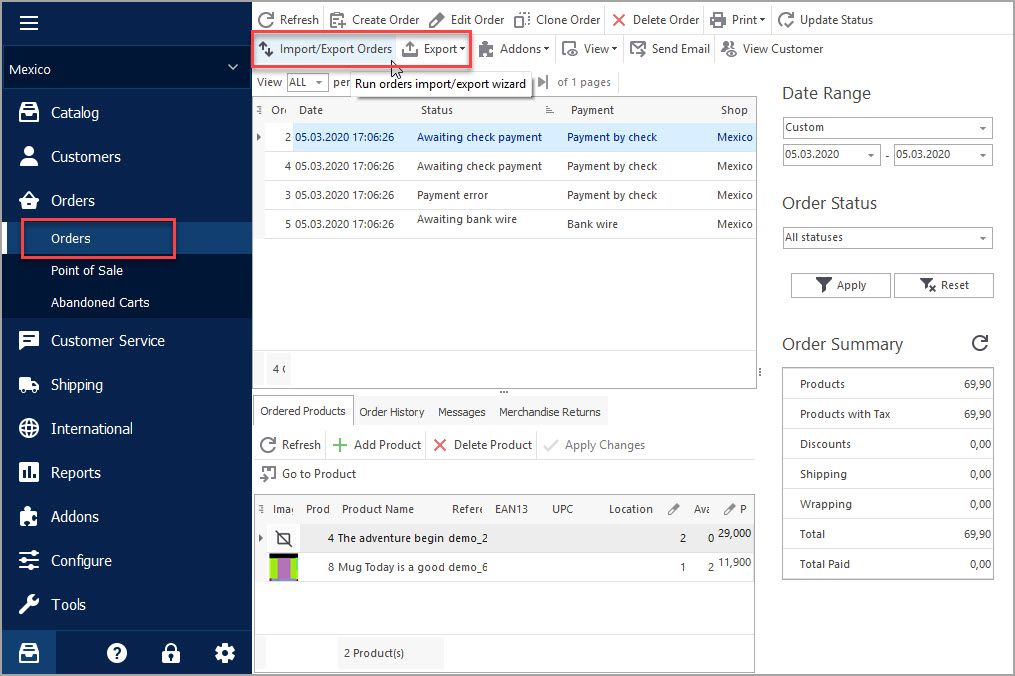
Task: Expand the first order row arrow
Action: [x=259, y=137]
